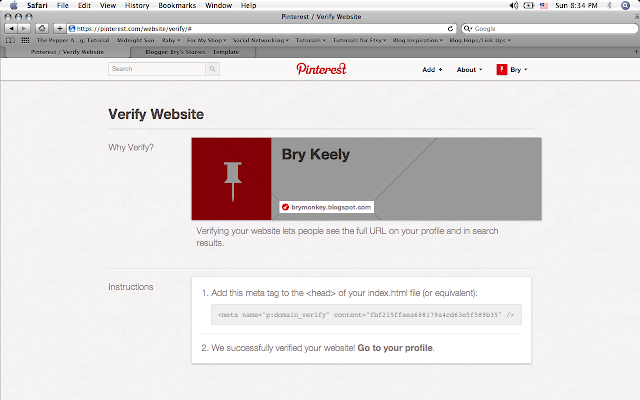This screenshot has height=400, width=640.
Task: Click the Go to your profile link
Action: tap(395, 348)
